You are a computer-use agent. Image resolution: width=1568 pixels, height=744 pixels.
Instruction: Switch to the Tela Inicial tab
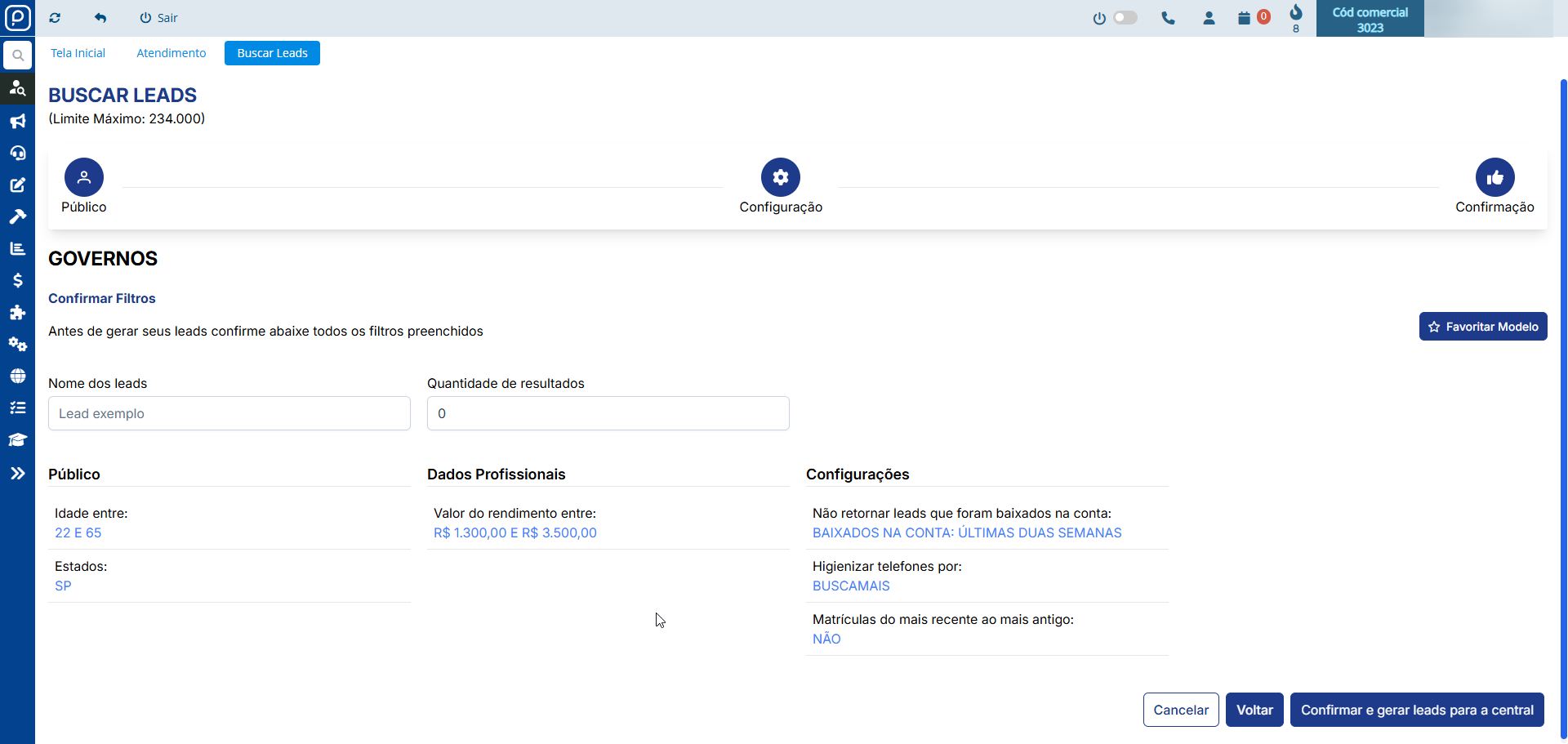tap(78, 53)
